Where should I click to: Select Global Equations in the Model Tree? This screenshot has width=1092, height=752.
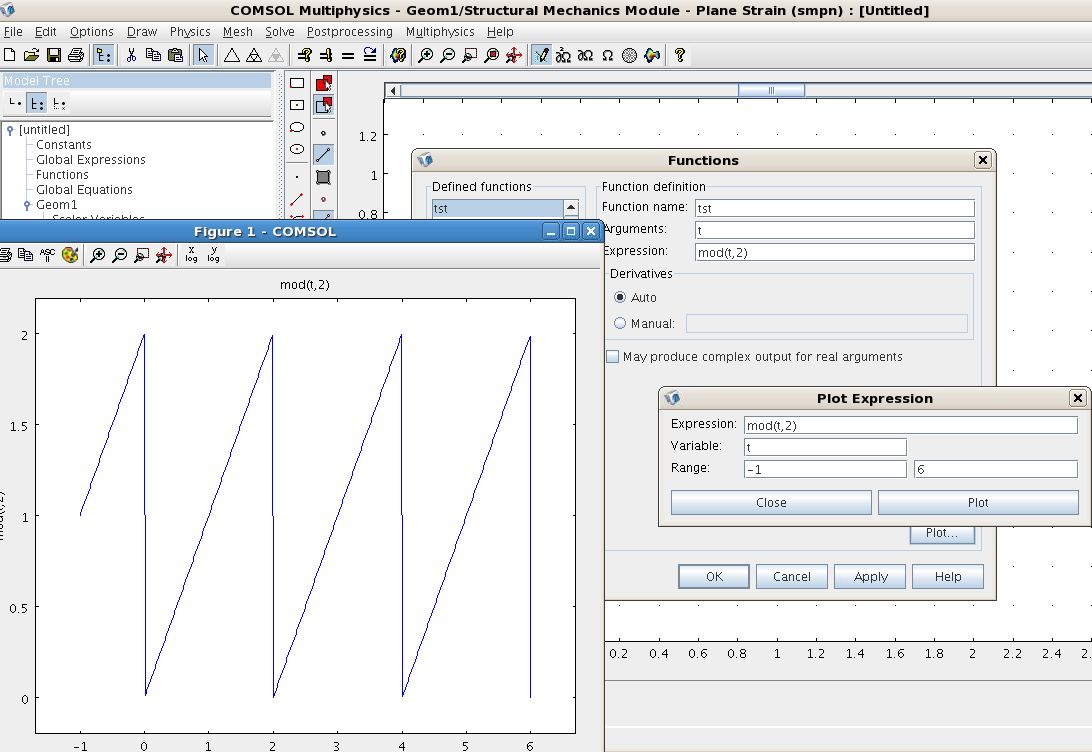pyautogui.click(x=84, y=190)
